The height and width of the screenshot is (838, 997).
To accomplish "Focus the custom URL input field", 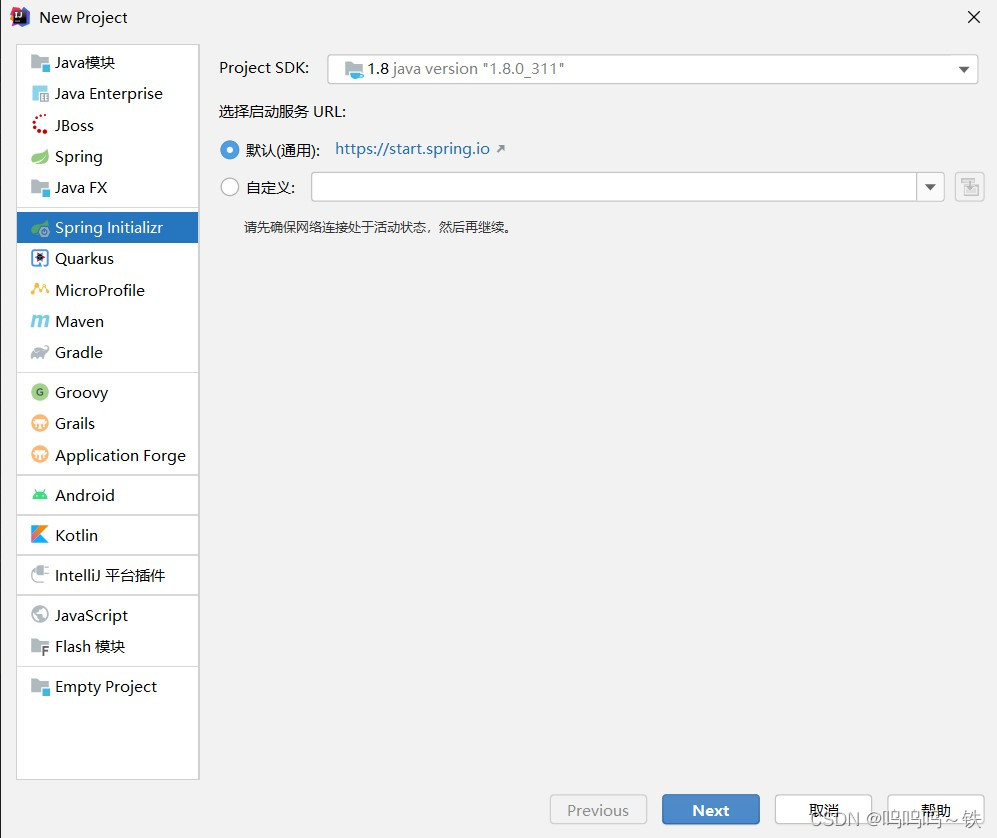I will click(614, 187).
